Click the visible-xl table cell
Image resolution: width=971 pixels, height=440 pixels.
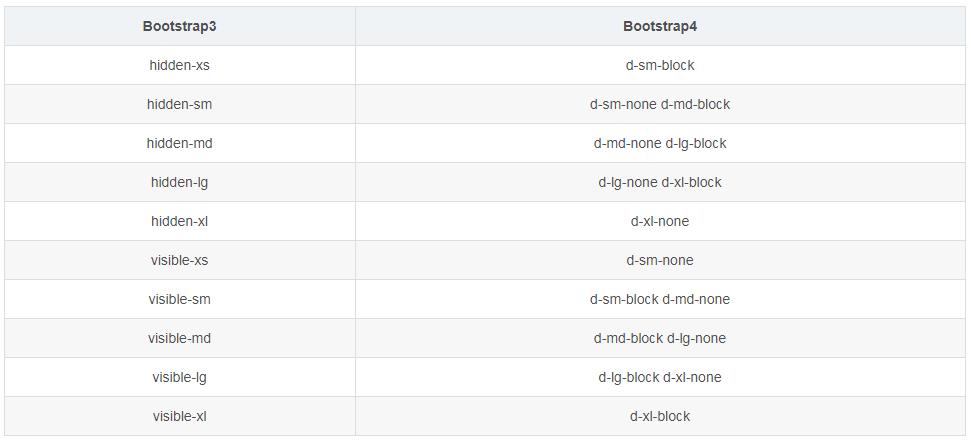point(180,416)
